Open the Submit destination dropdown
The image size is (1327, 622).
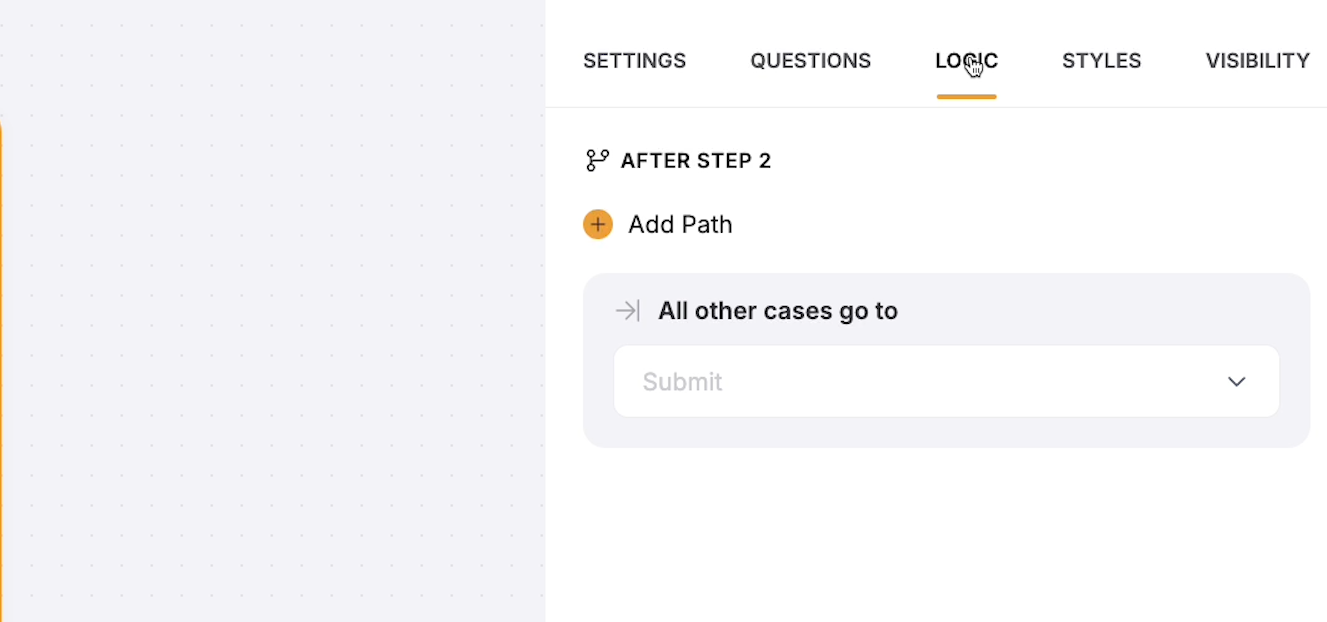[x=946, y=381]
